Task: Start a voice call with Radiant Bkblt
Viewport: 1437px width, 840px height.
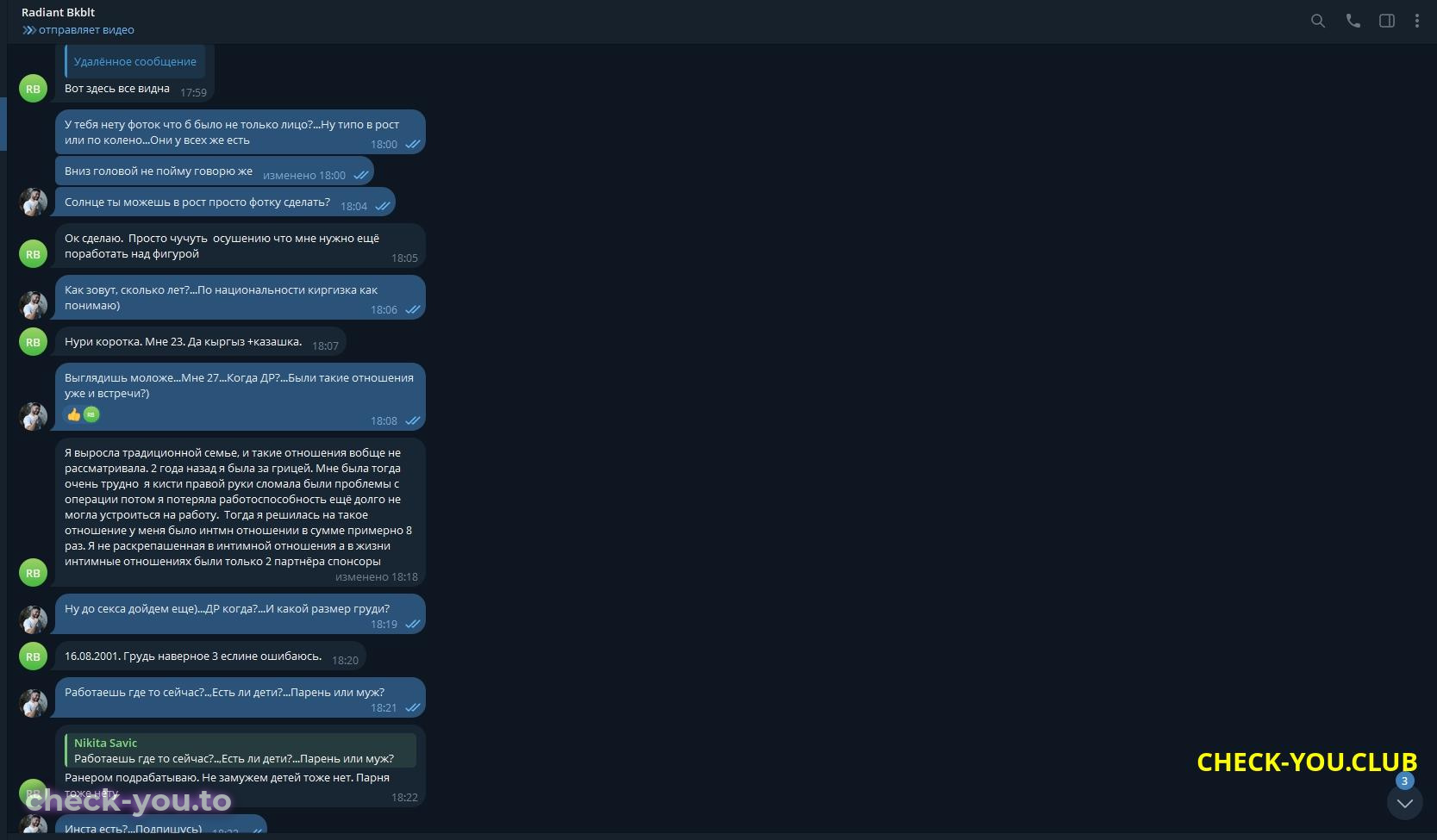Action: (1353, 21)
